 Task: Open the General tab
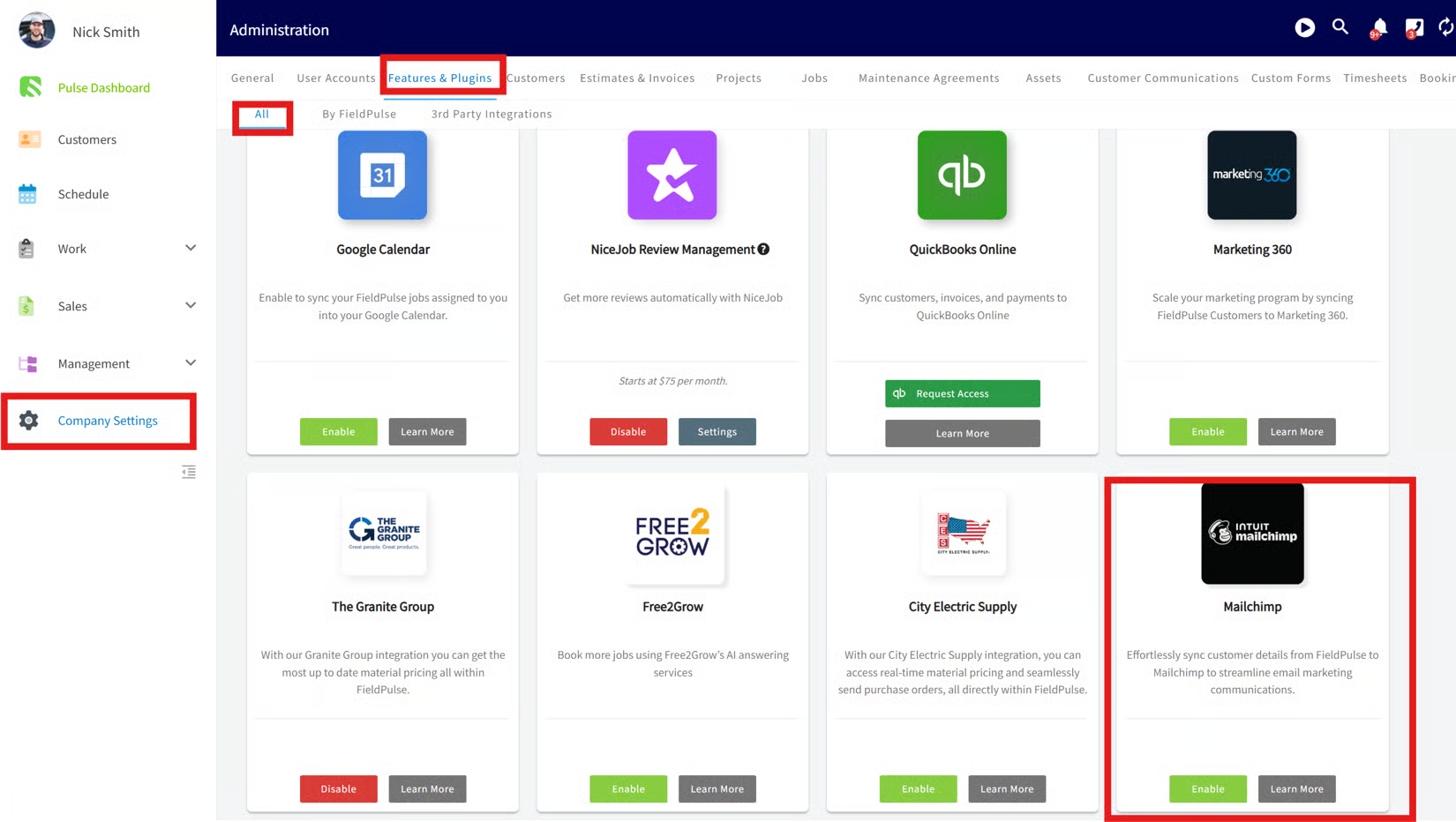[252, 78]
